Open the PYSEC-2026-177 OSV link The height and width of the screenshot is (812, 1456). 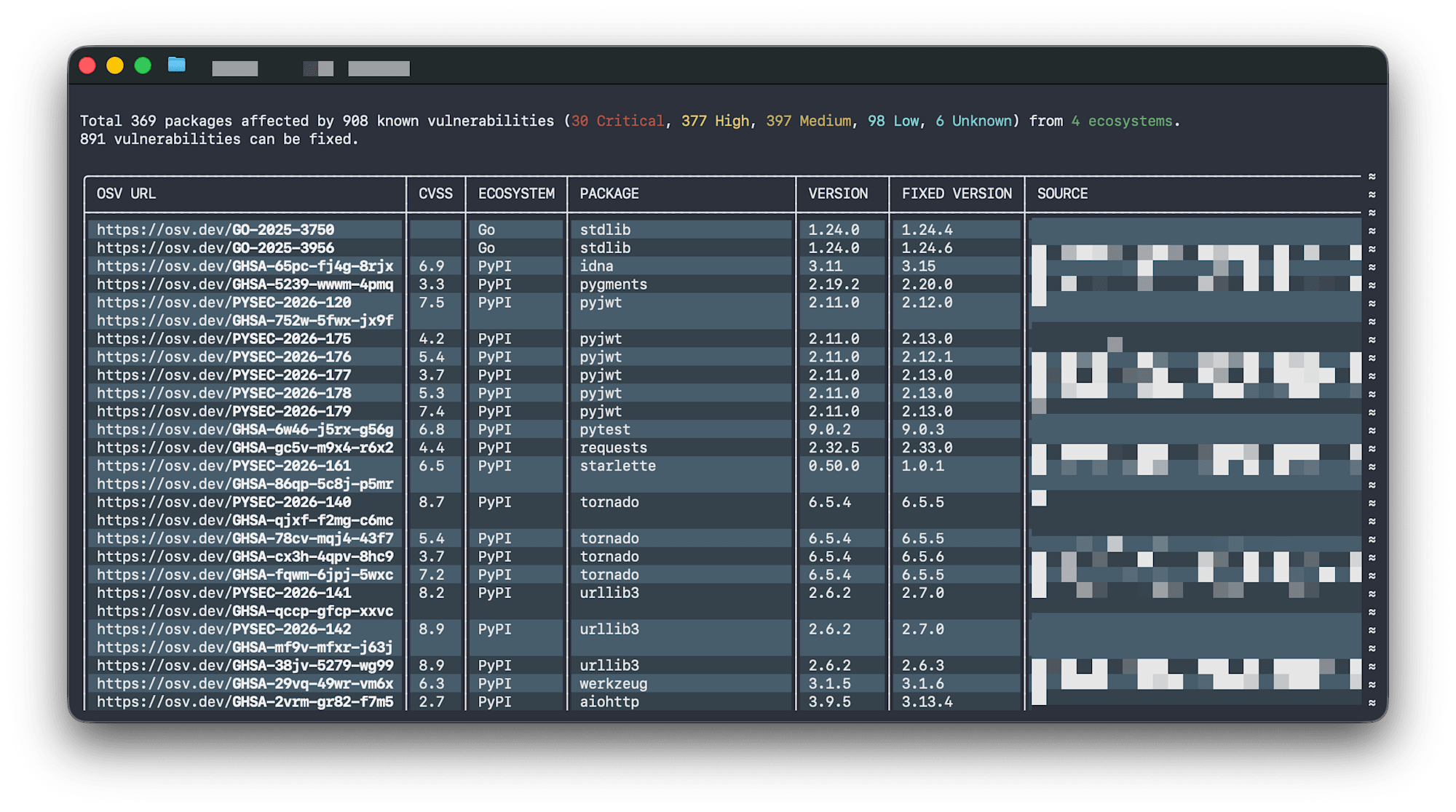(x=224, y=375)
